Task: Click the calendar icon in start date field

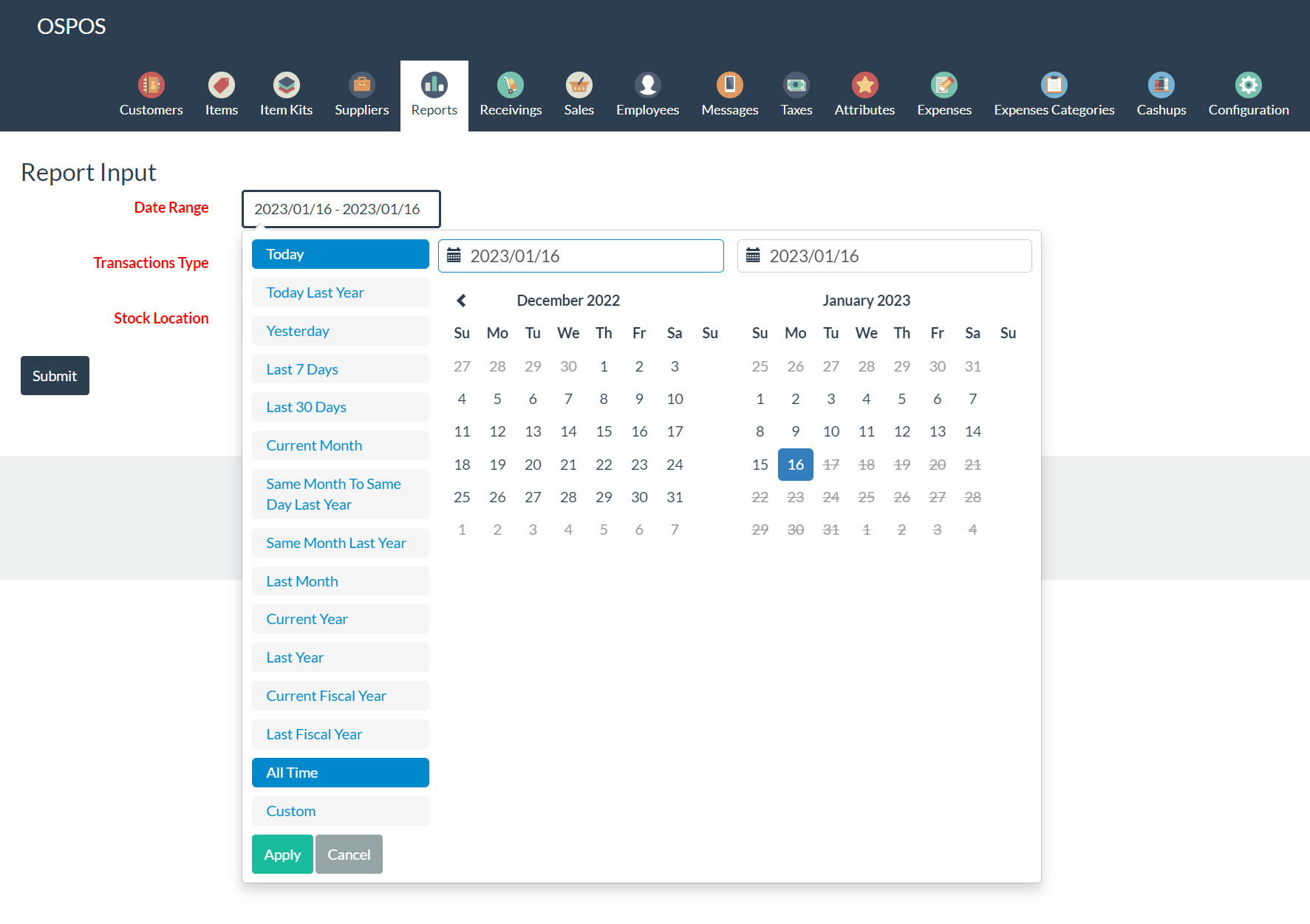Action: 455,256
